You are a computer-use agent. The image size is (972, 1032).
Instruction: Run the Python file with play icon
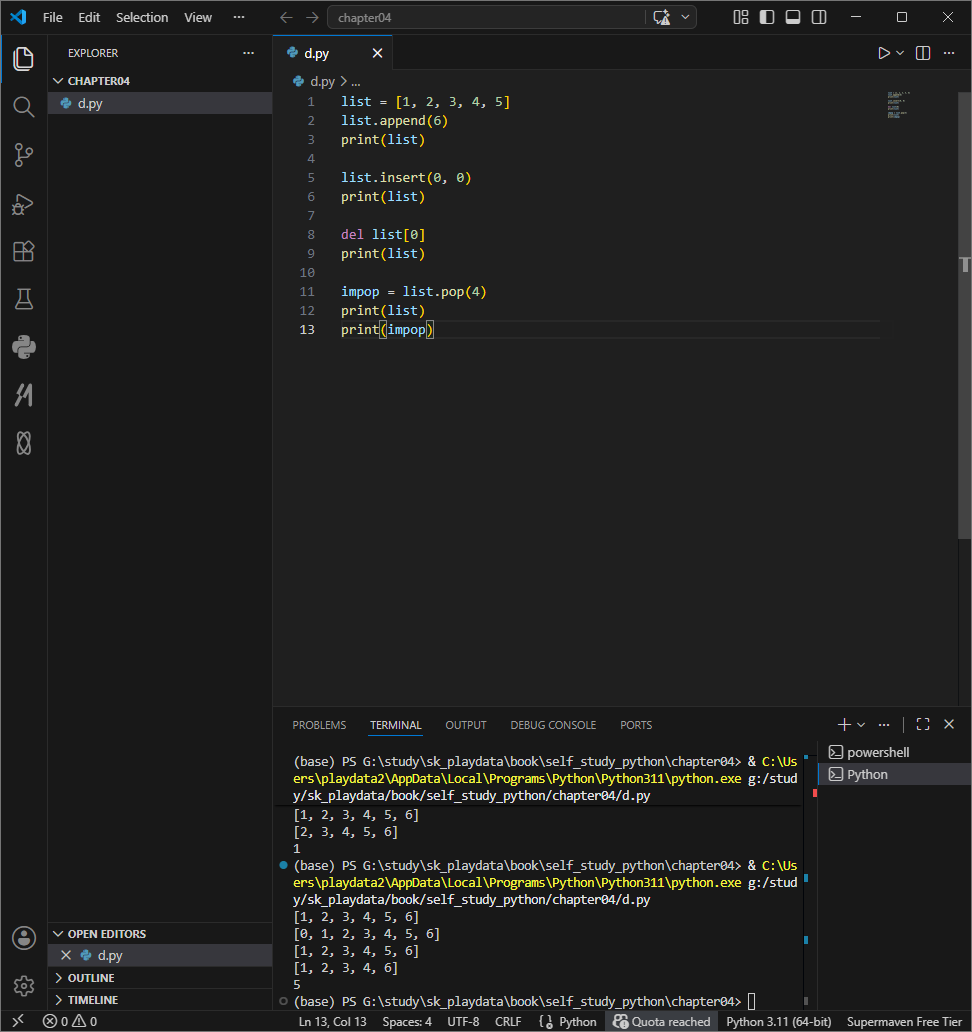[x=884, y=53]
